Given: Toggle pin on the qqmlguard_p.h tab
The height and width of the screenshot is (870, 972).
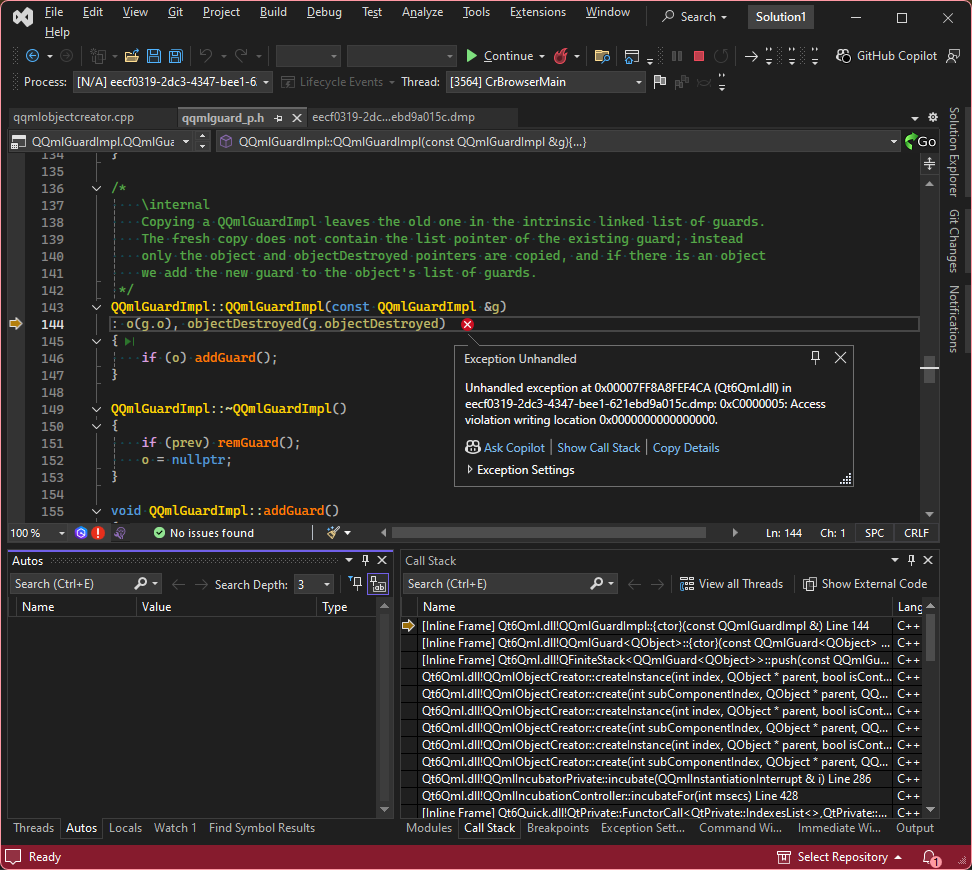Looking at the screenshot, I should click(278, 118).
